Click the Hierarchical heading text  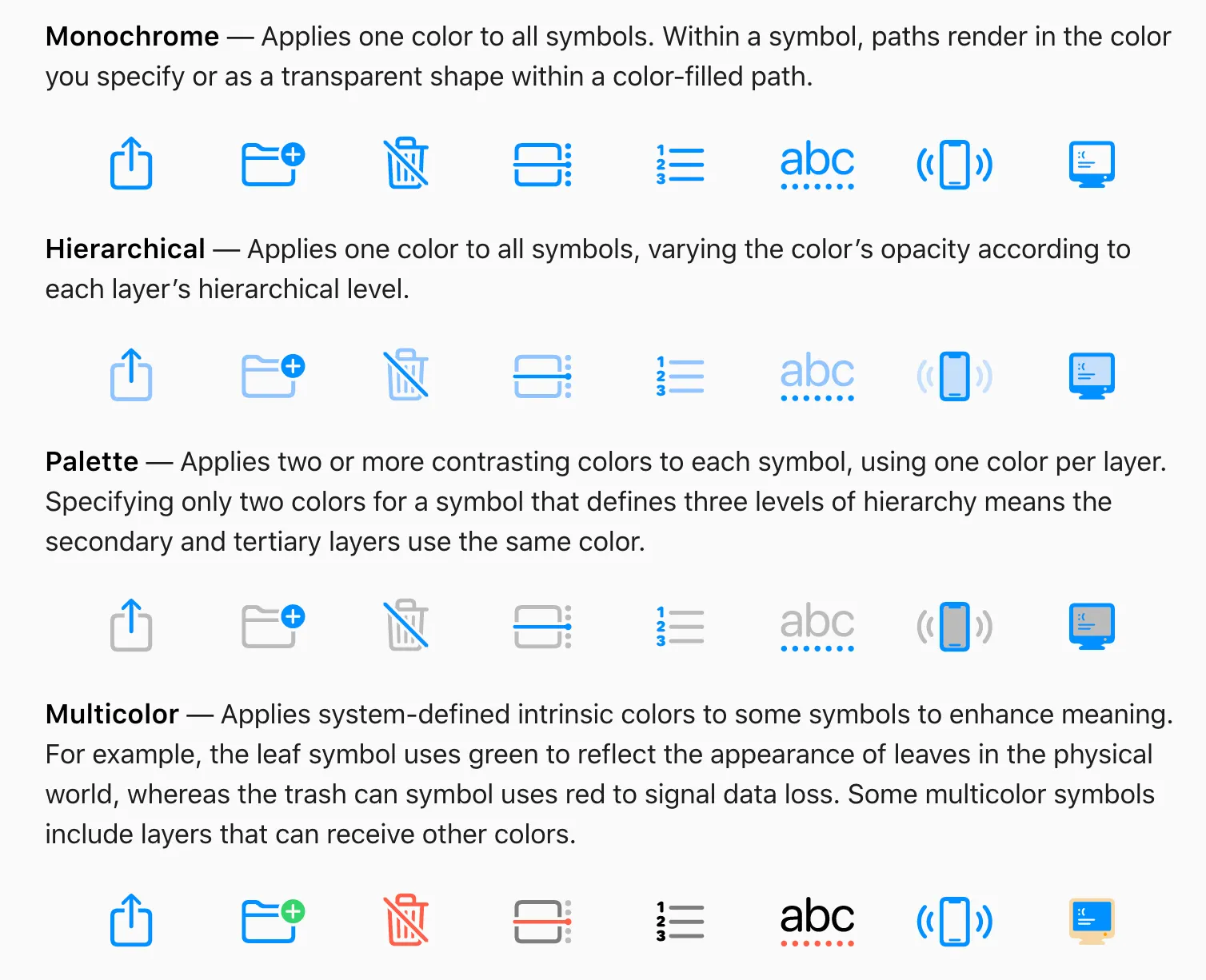pyautogui.click(x=126, y=249)
